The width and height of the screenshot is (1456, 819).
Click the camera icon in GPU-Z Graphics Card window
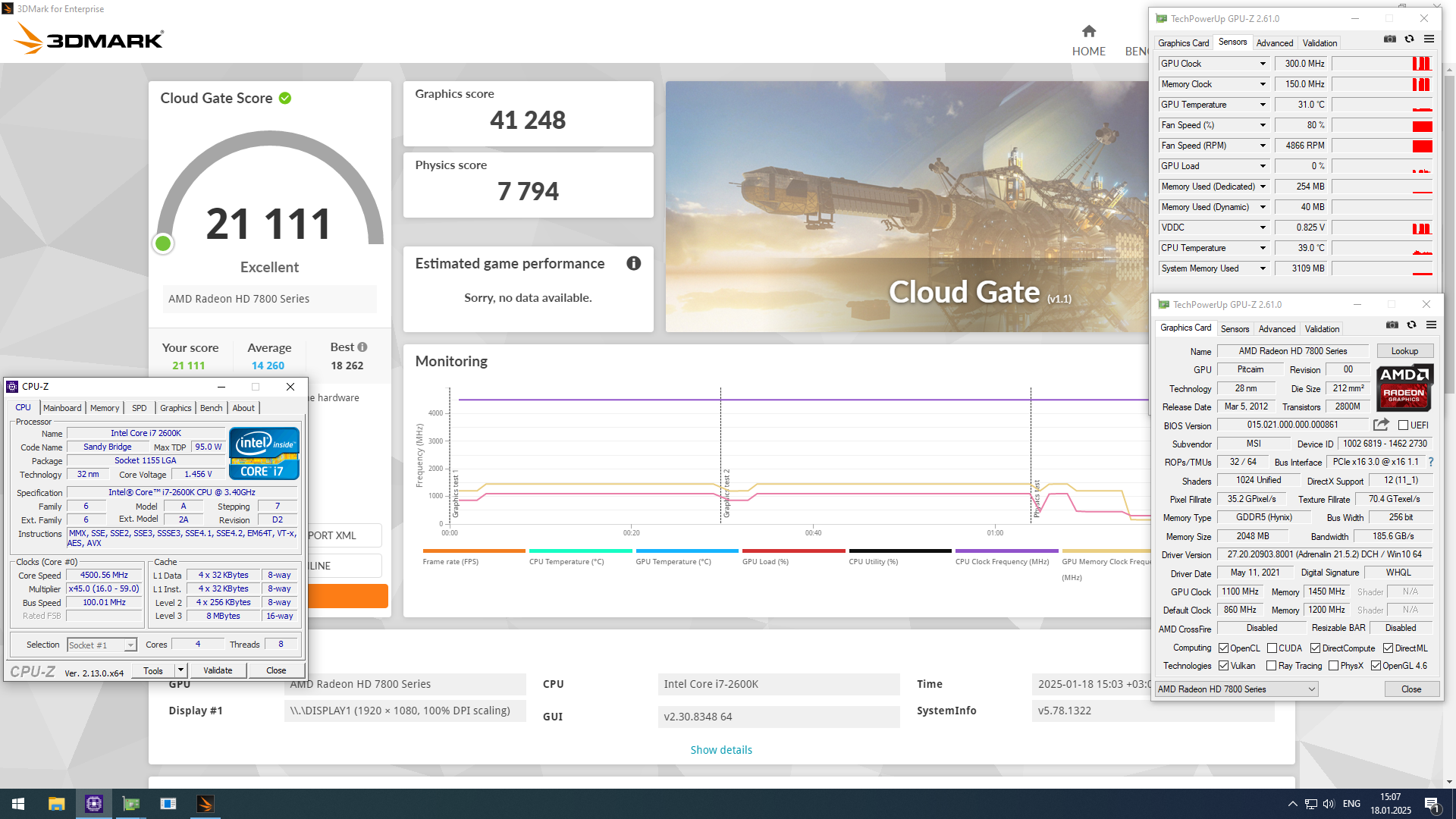pyautogui.click(x=1392, y=325)
